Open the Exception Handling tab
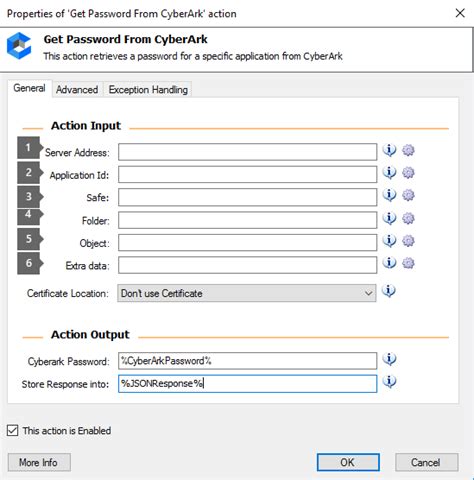Viewport: 474px width, 480px height. (x=148, y=90)
